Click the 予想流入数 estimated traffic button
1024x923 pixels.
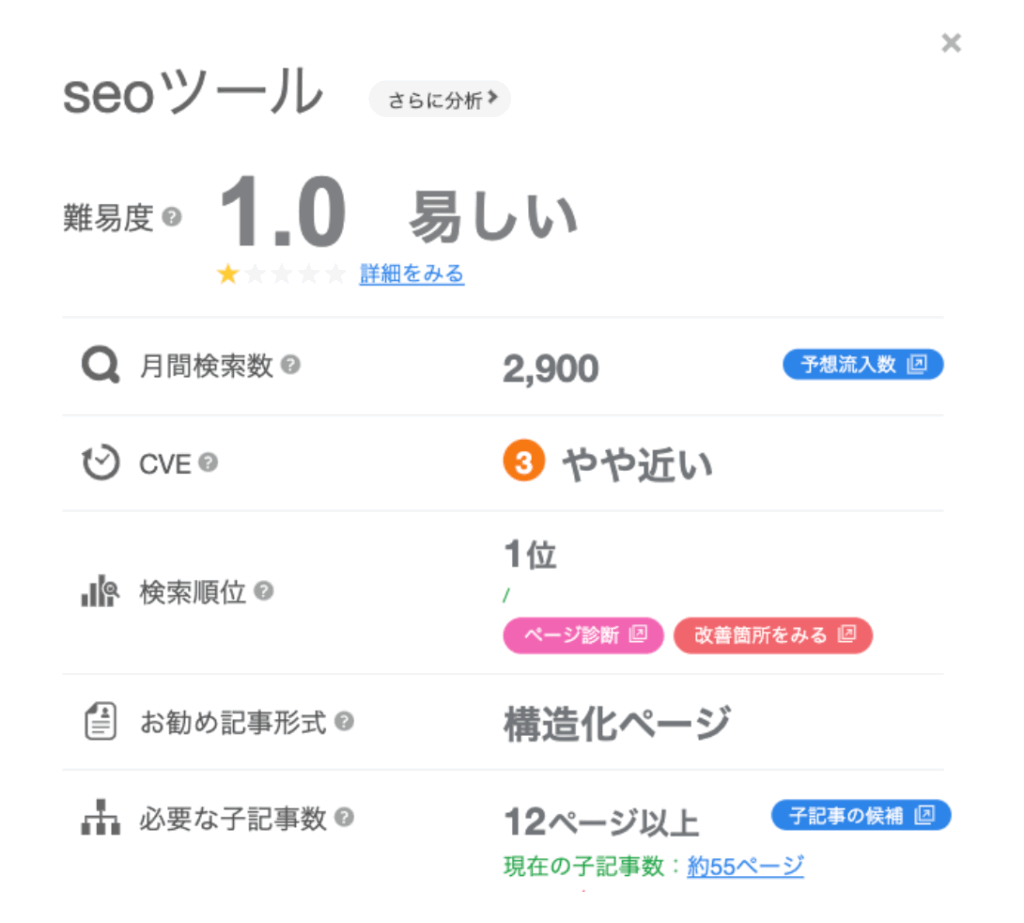tap(862, 364)
